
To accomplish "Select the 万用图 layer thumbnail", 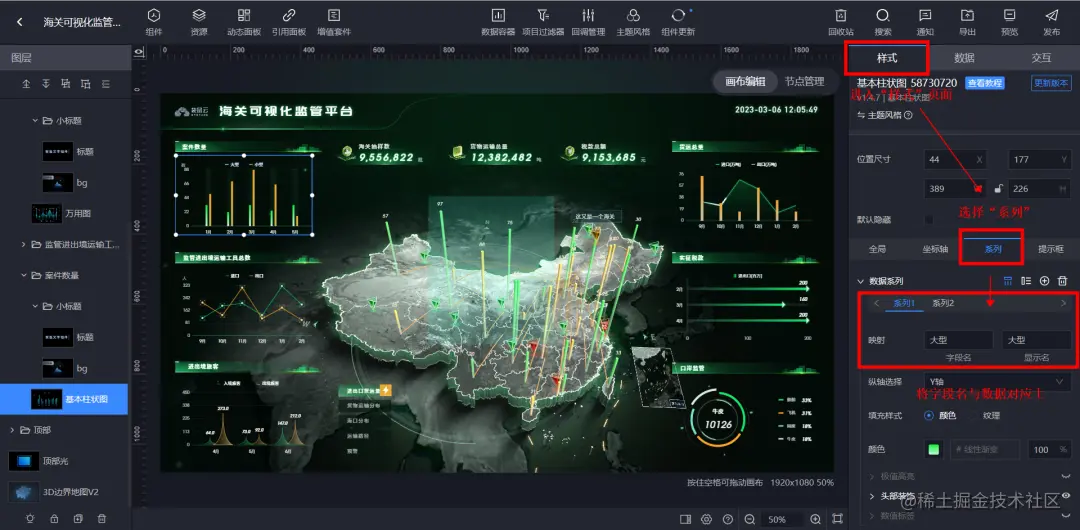I will [47, 214].
